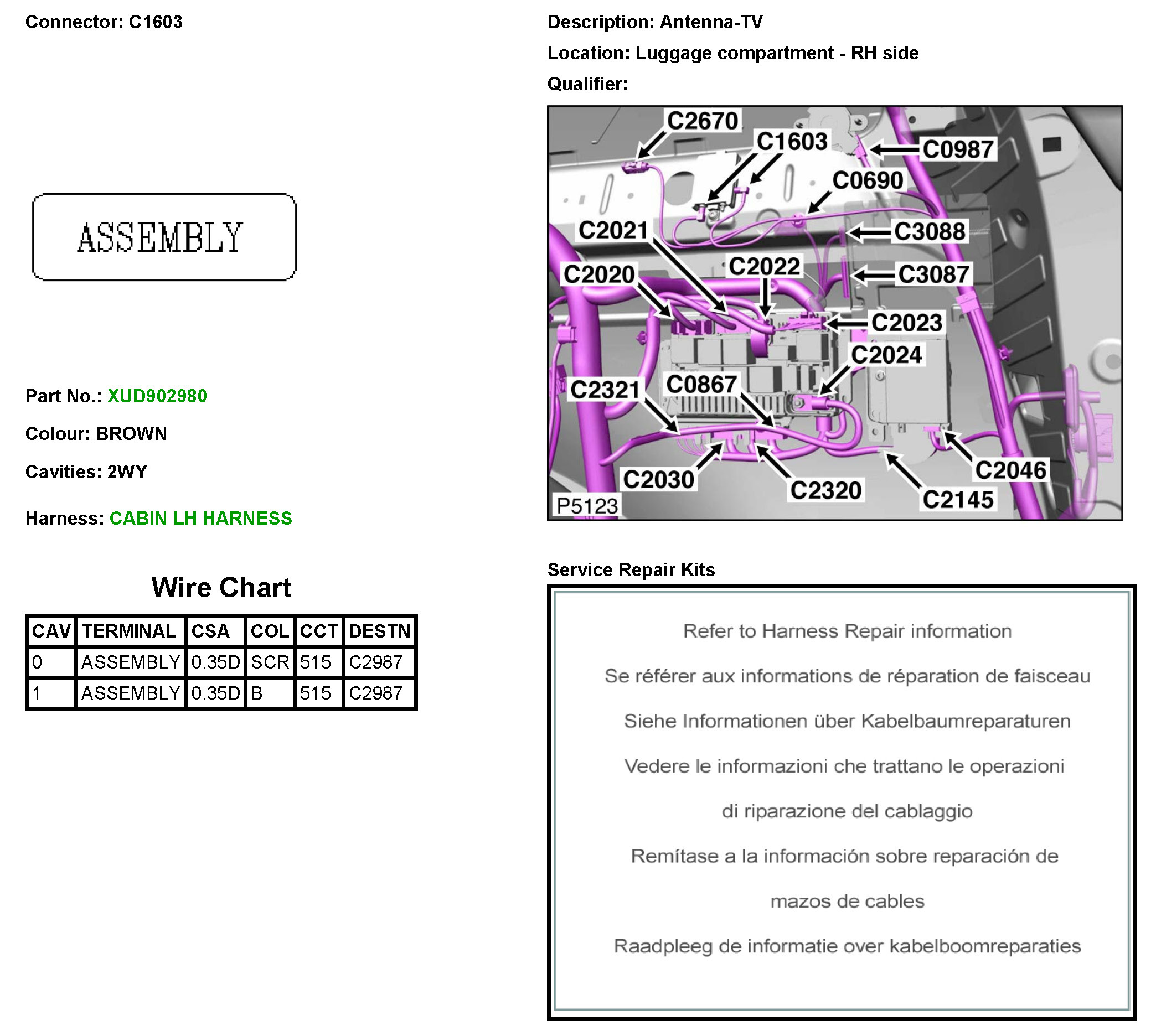
Task: Click the C2320 diagram label
Action: pyautogui.click(x=825, y=491)
